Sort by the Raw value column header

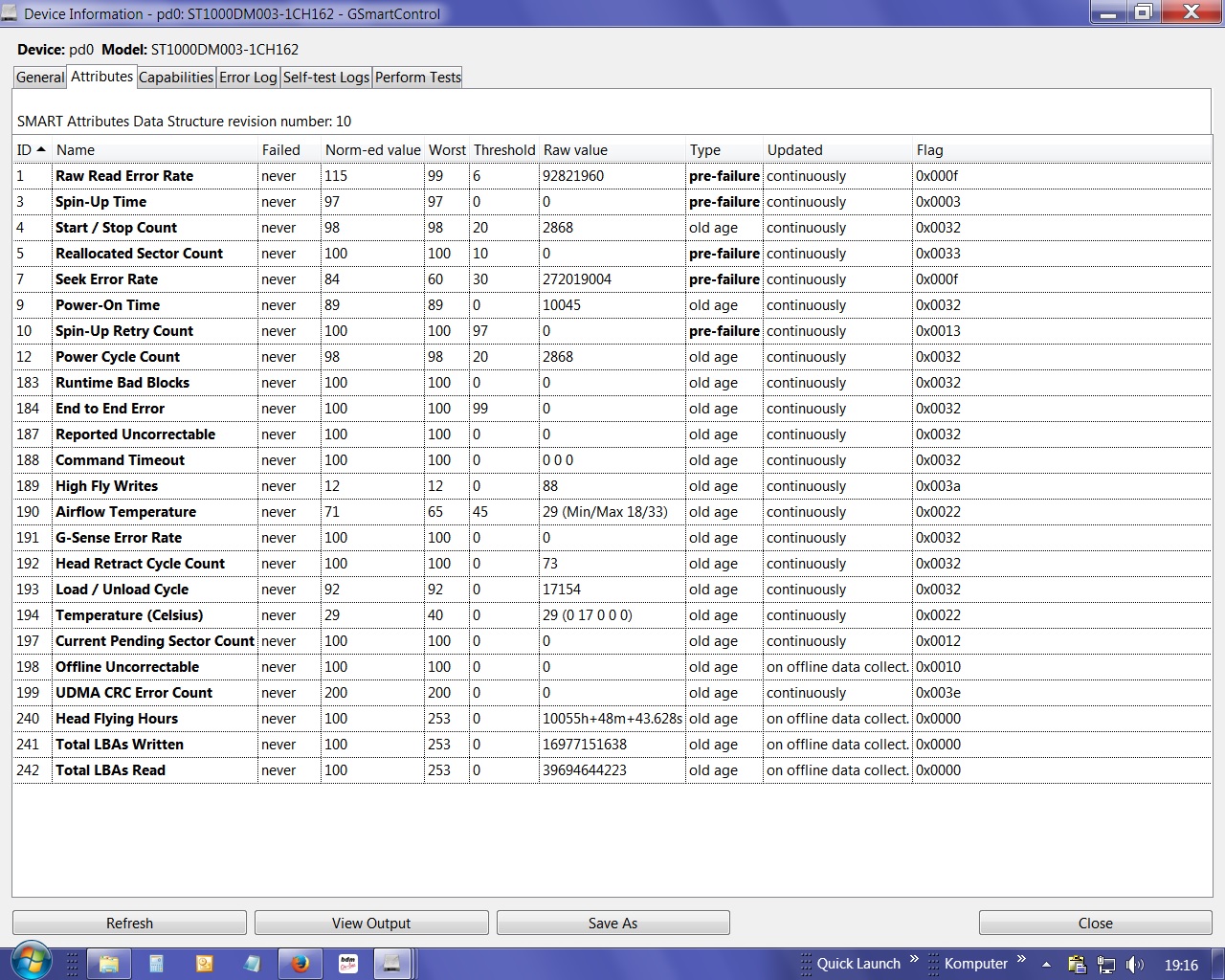pyautogui.click(x=612, y=149)
